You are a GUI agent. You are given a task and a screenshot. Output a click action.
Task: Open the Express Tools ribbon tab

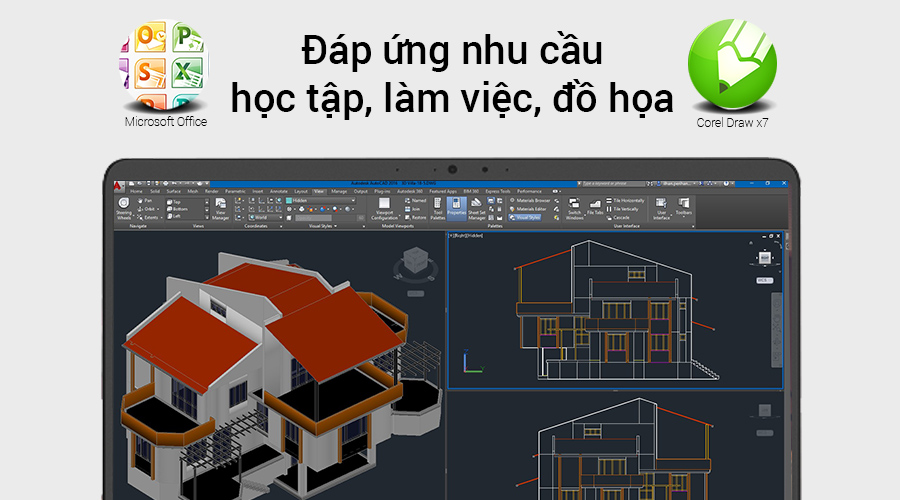[498, 191]
